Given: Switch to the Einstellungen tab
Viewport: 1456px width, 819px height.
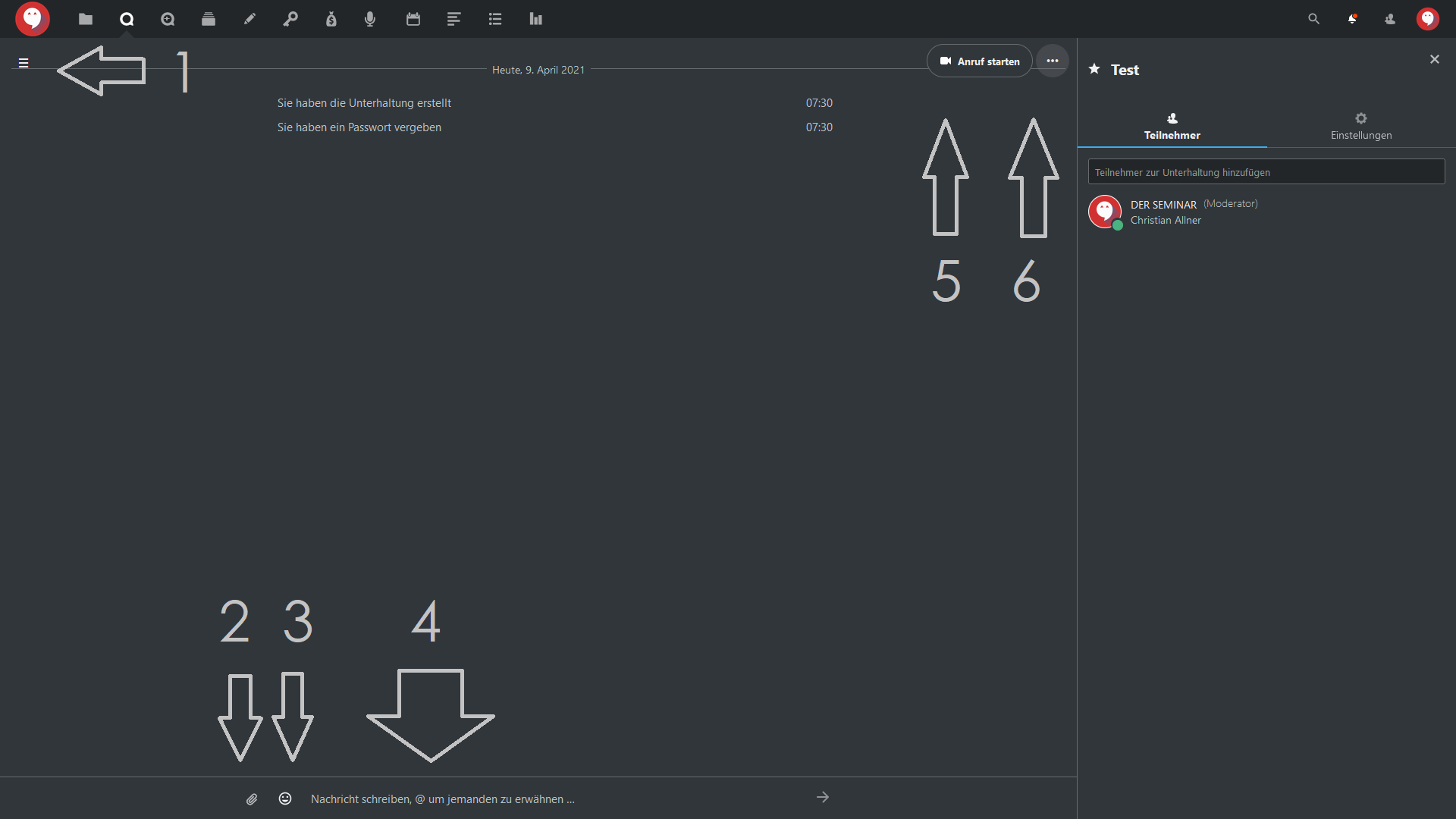Looking at the screenshot, I should point(1361,126).
